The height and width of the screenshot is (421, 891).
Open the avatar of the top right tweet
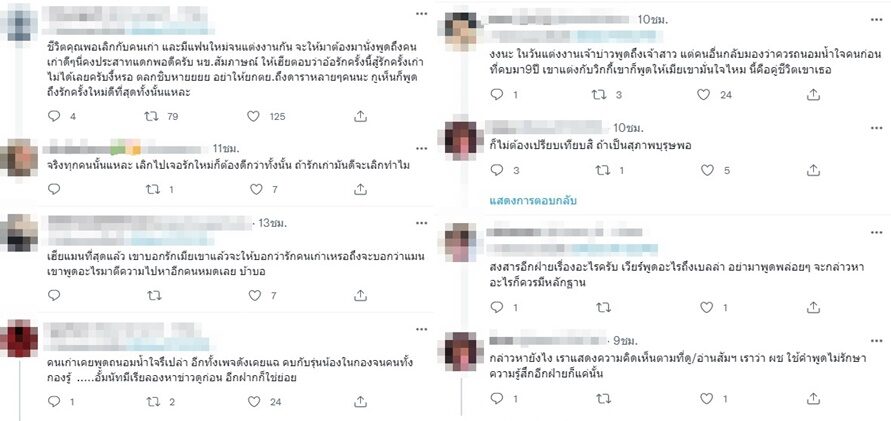pos(460,28)
